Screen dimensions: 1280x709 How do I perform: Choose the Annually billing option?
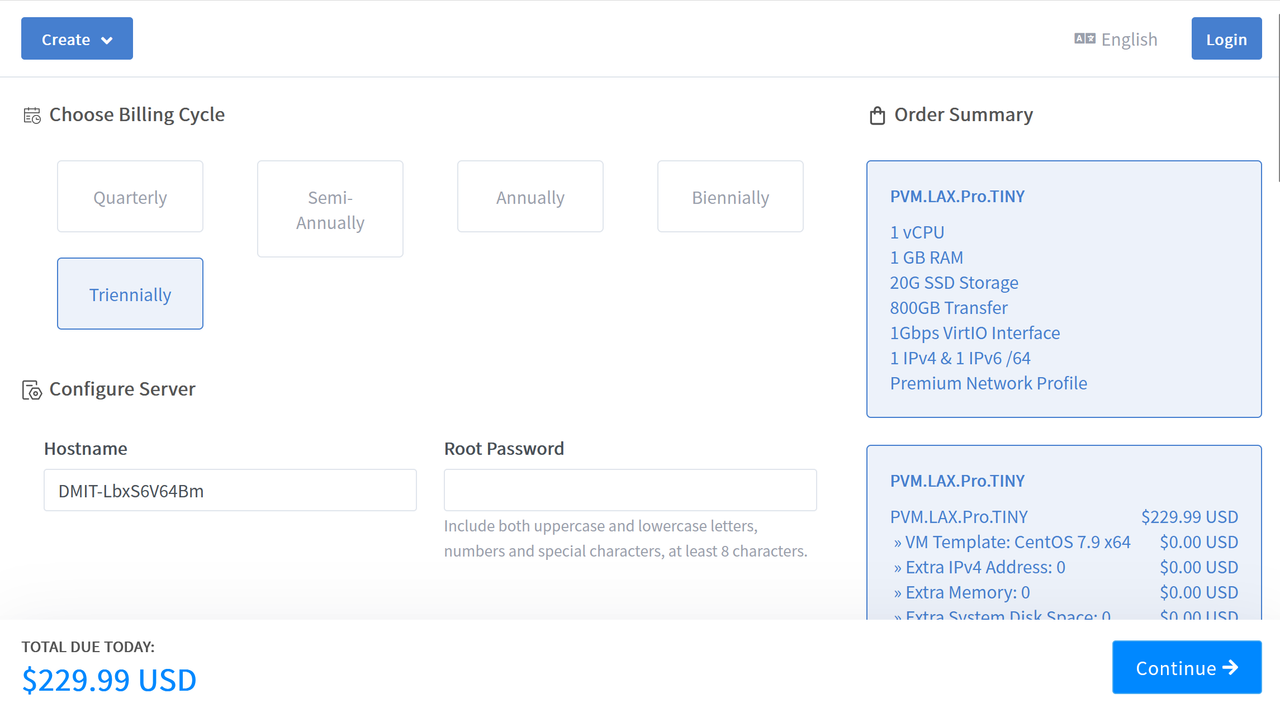tap(530, 197)
